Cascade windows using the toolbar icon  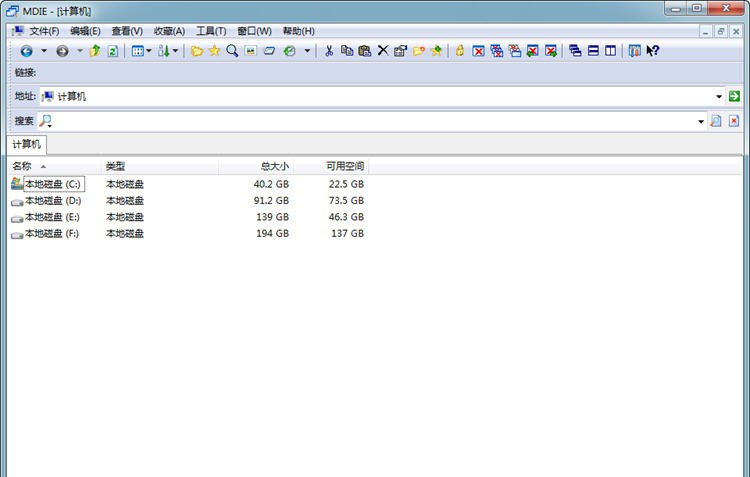[575, 51]
